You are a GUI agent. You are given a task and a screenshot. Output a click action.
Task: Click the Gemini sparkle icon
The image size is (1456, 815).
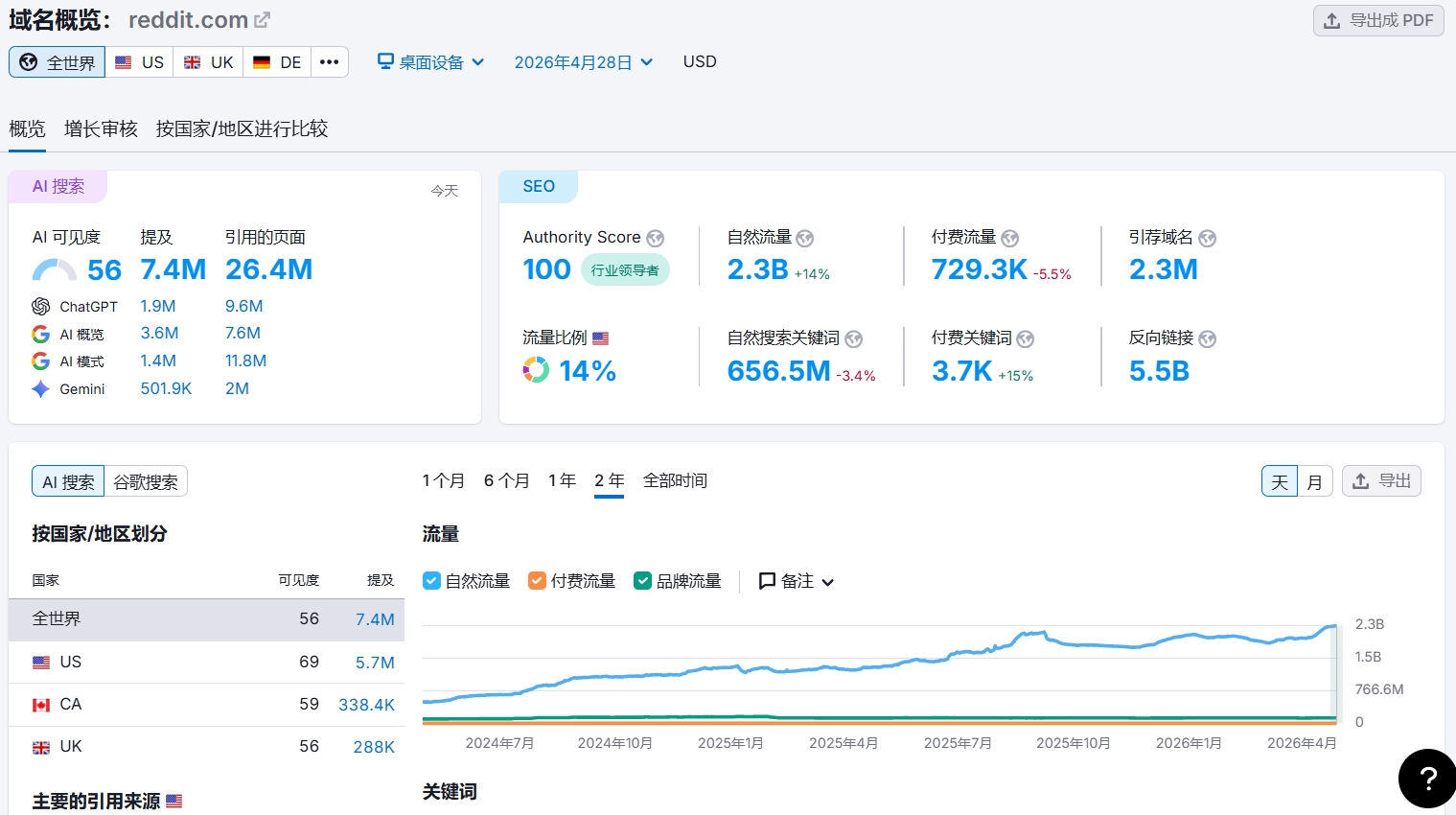click(41, 389)
